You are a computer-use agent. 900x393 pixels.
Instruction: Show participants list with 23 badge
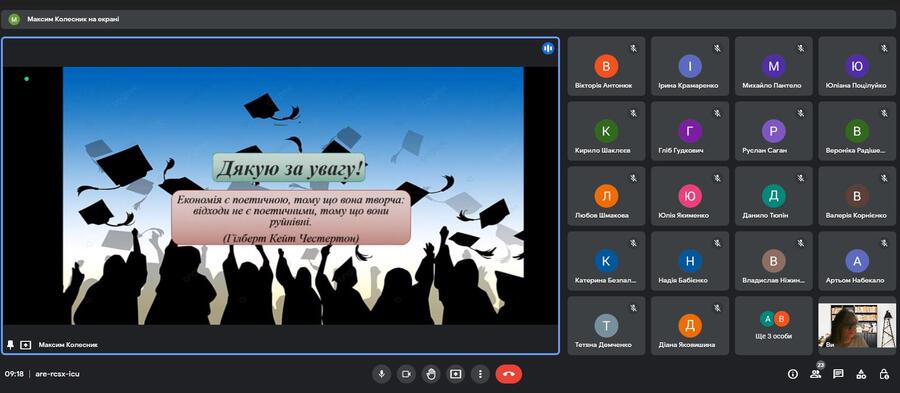[x=816, y=374]
